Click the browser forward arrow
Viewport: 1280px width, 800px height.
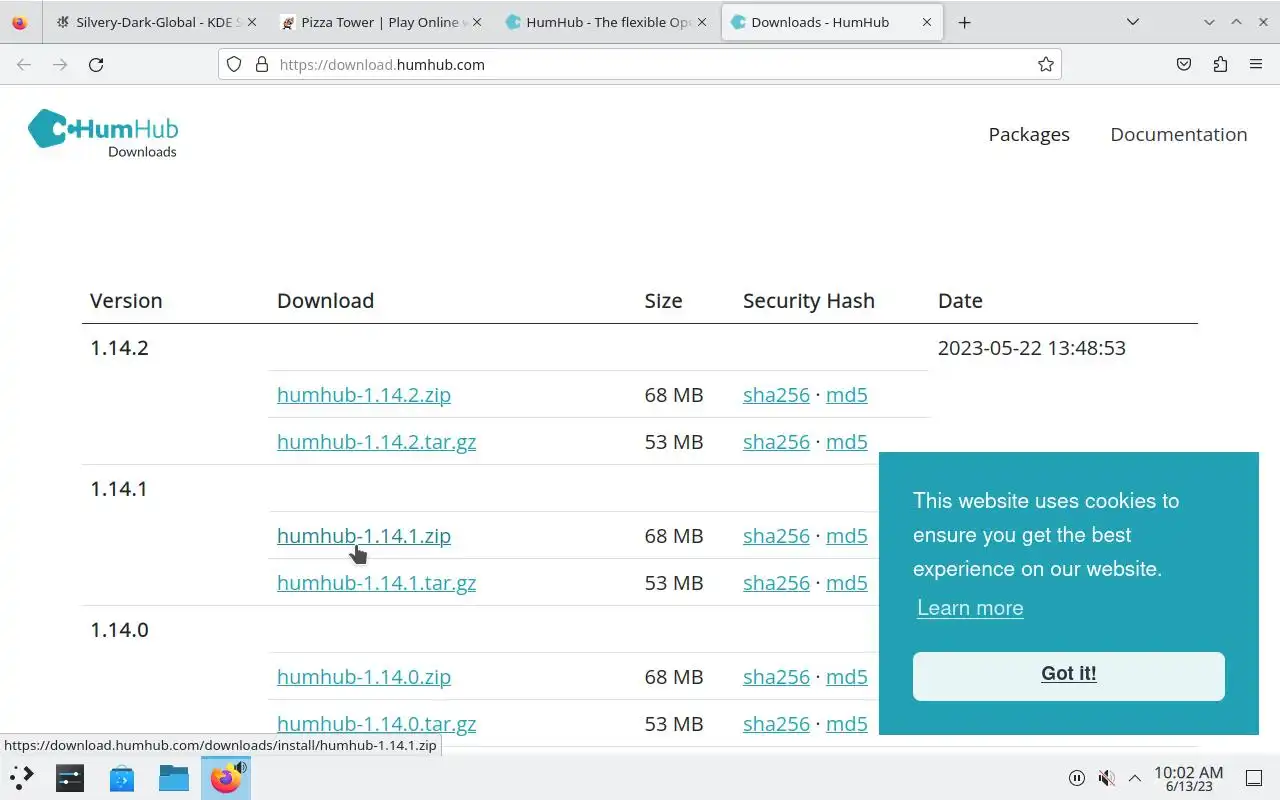(x=60, y=64)
